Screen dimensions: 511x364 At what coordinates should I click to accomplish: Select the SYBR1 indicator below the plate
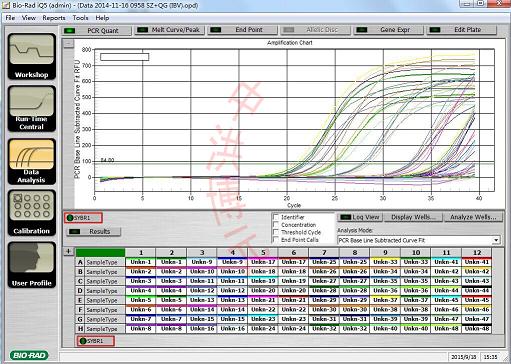[95, 341]
